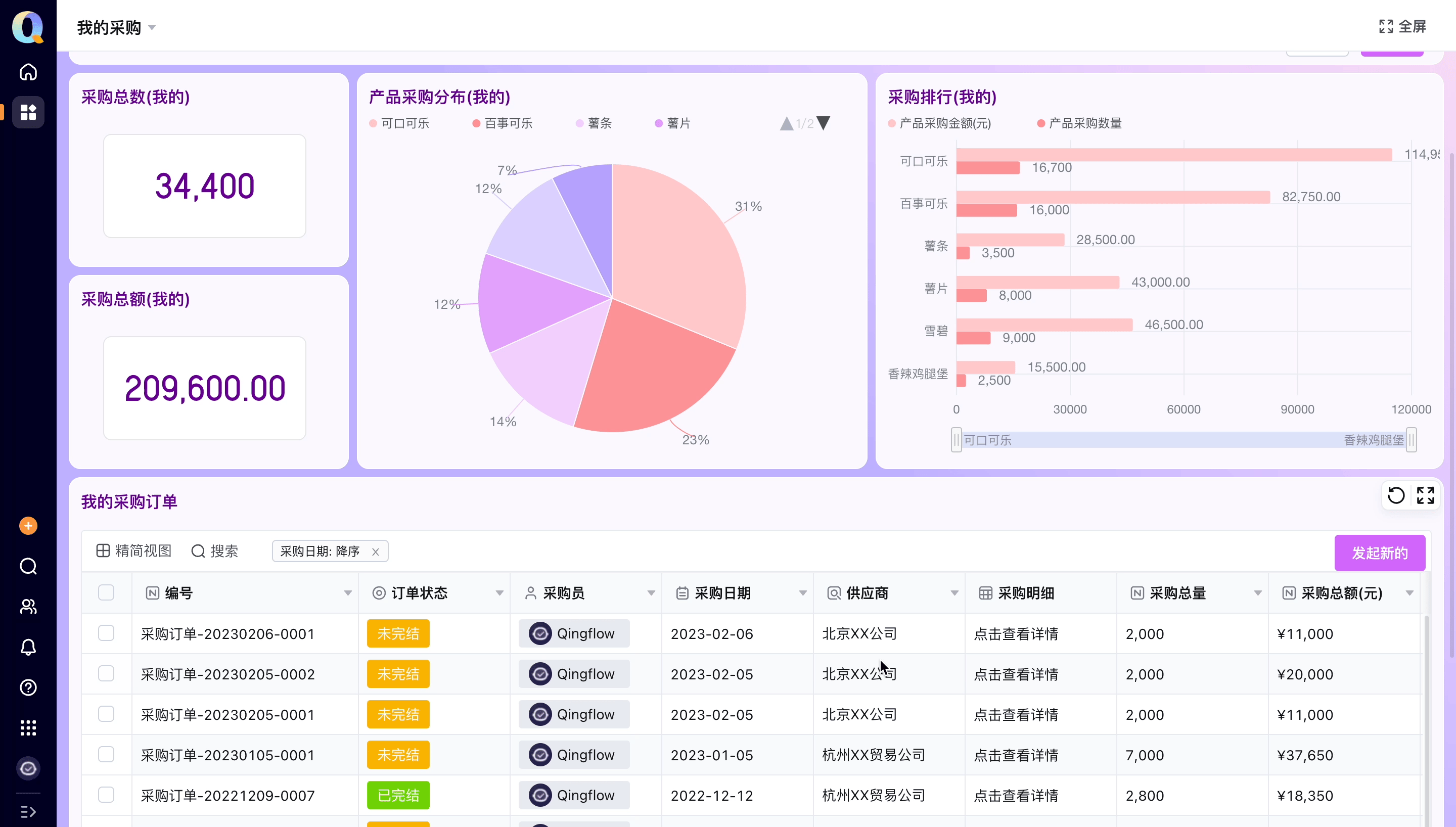Screen dimensions: 1456x827
Task: Open 供应商 column dropdown arrow
Action: (x=954, y=593)
